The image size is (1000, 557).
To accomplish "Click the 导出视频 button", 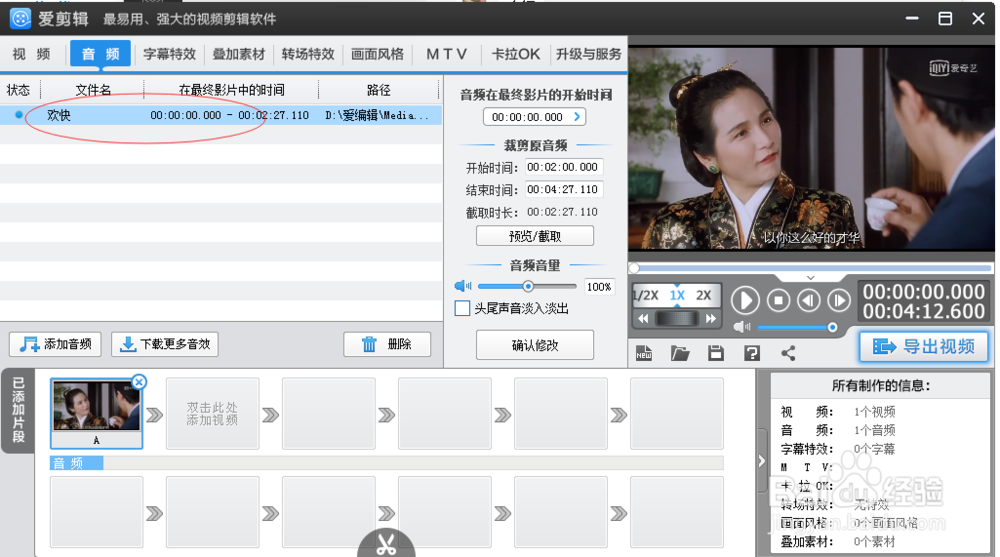I will (924, 346).
